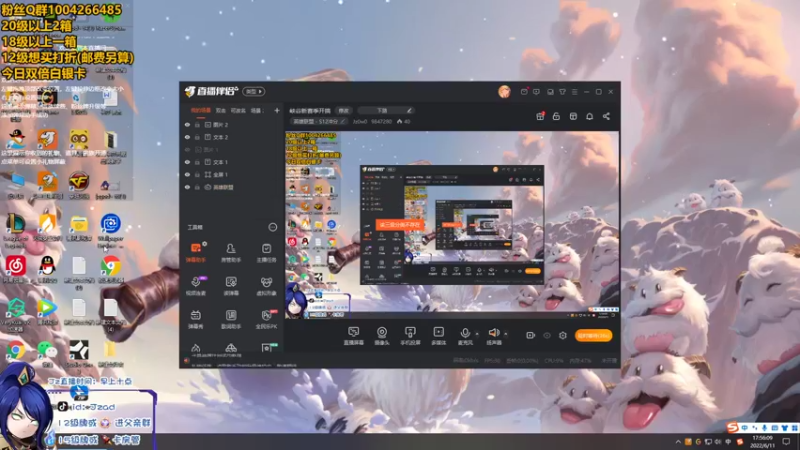Click the shirt skin icon in title bar

coord(562,92)
